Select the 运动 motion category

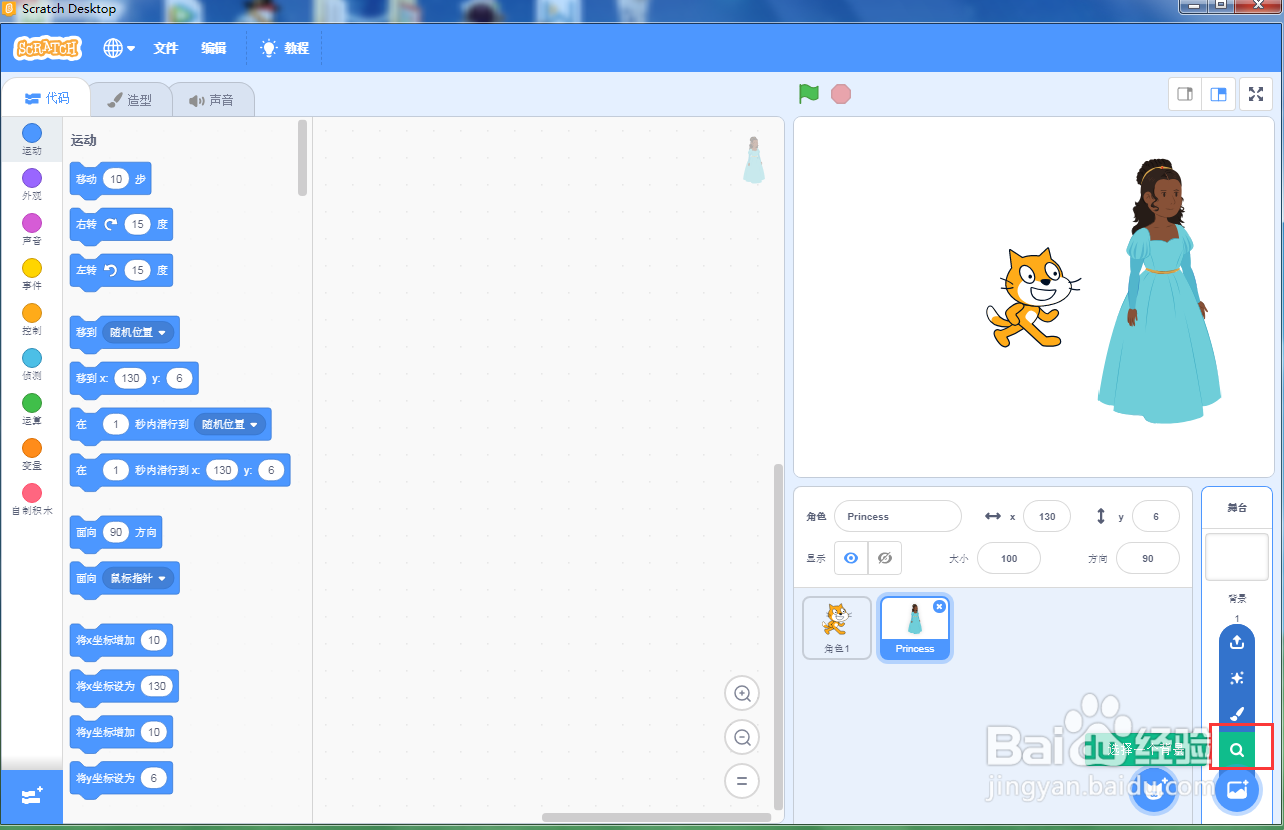(32, 140)
